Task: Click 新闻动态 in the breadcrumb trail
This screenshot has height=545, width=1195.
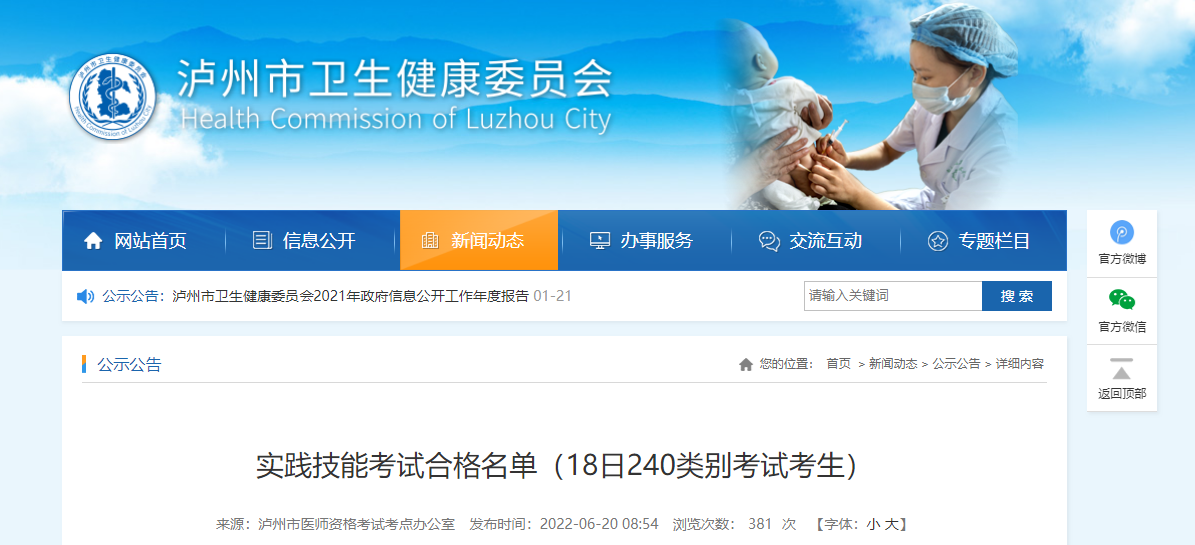Action: (x=893, y=364)
